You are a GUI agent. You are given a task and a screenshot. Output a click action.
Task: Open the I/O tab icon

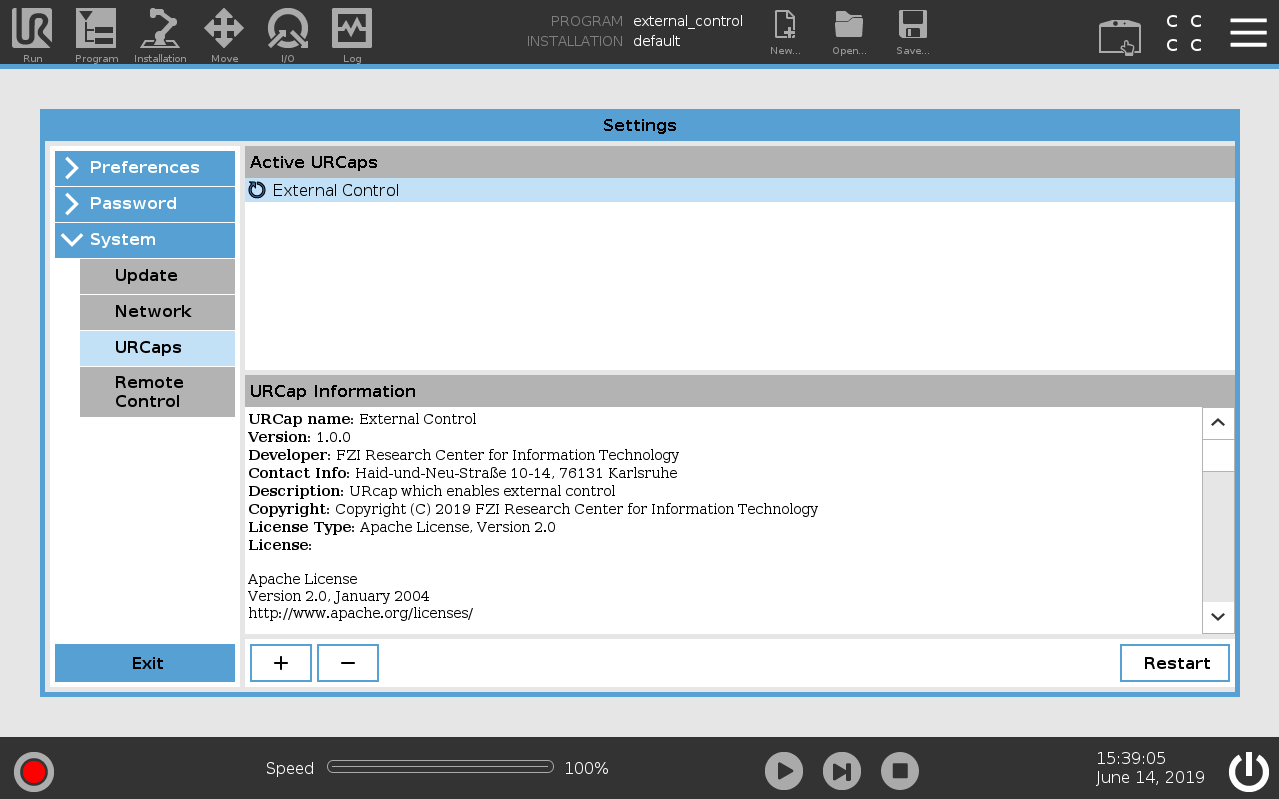pyautogui.click(x=287, y=30)
